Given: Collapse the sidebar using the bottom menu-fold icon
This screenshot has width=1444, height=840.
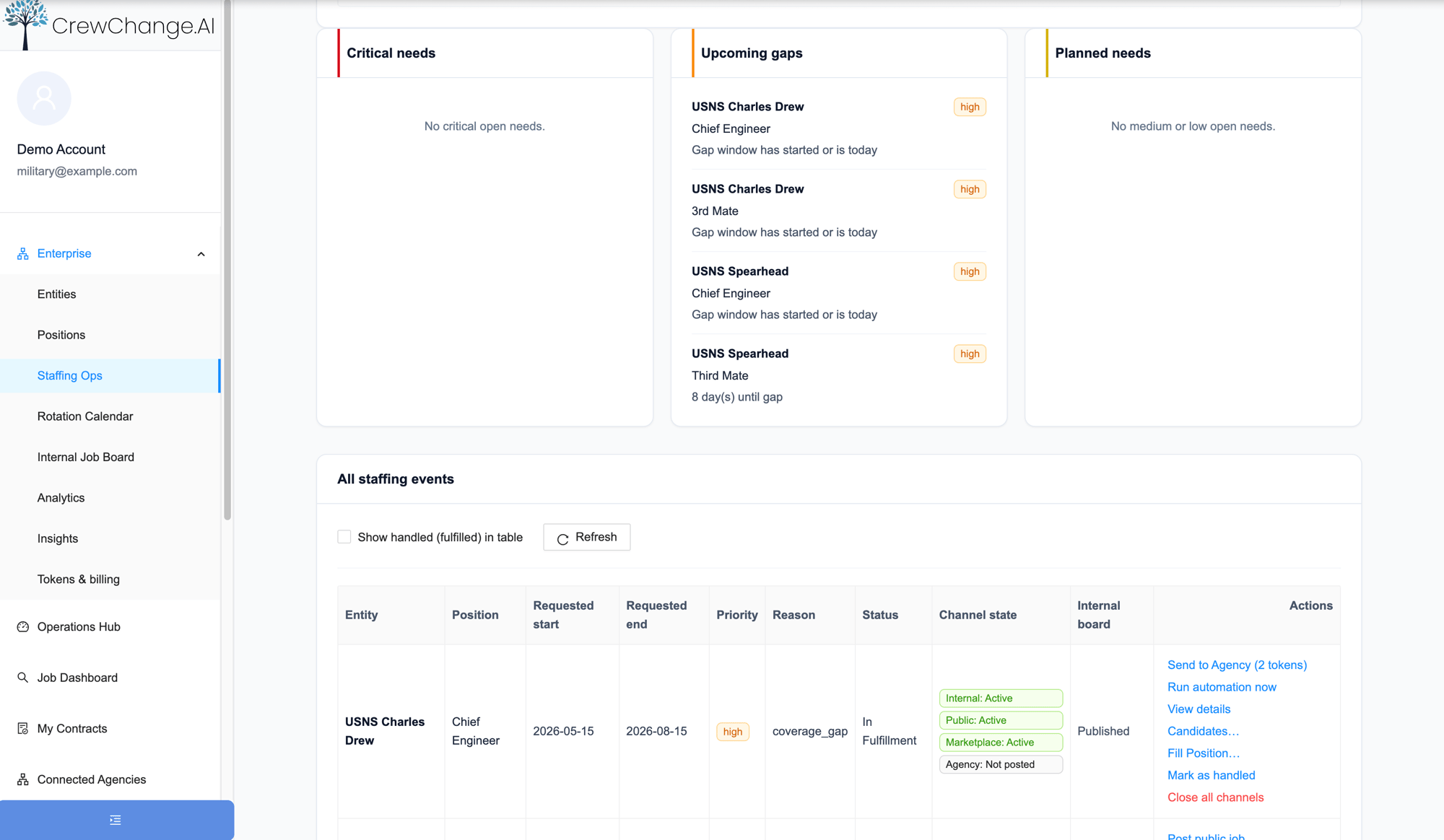Looking at the screenshot, I should click(x=116, y=820).
